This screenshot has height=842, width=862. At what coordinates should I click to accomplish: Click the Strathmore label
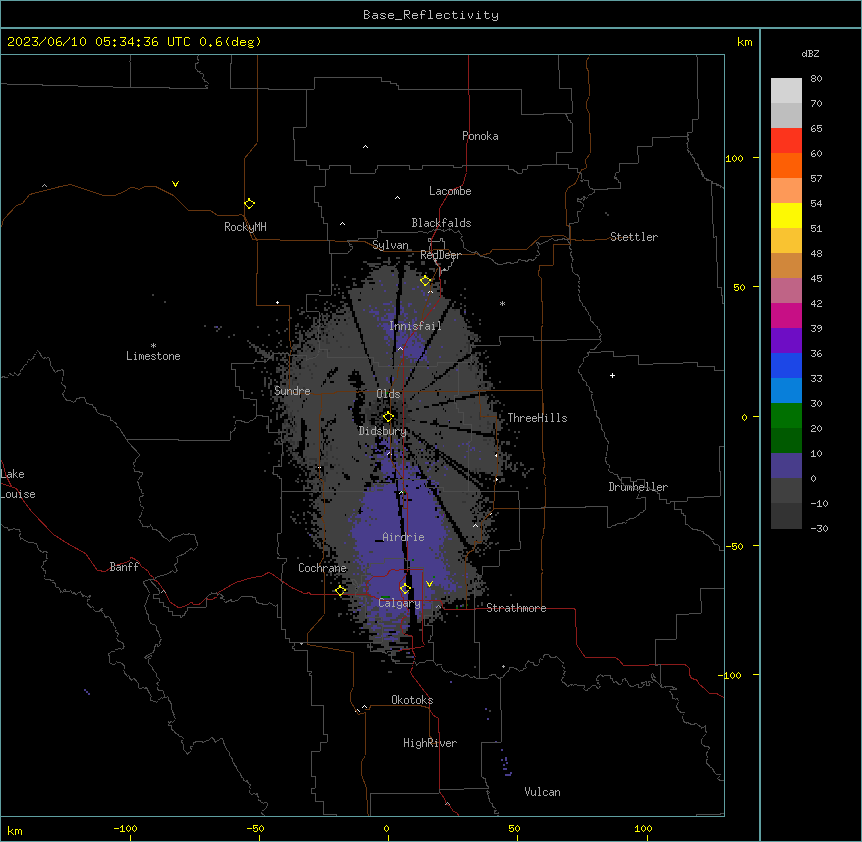tap(516, 608)
